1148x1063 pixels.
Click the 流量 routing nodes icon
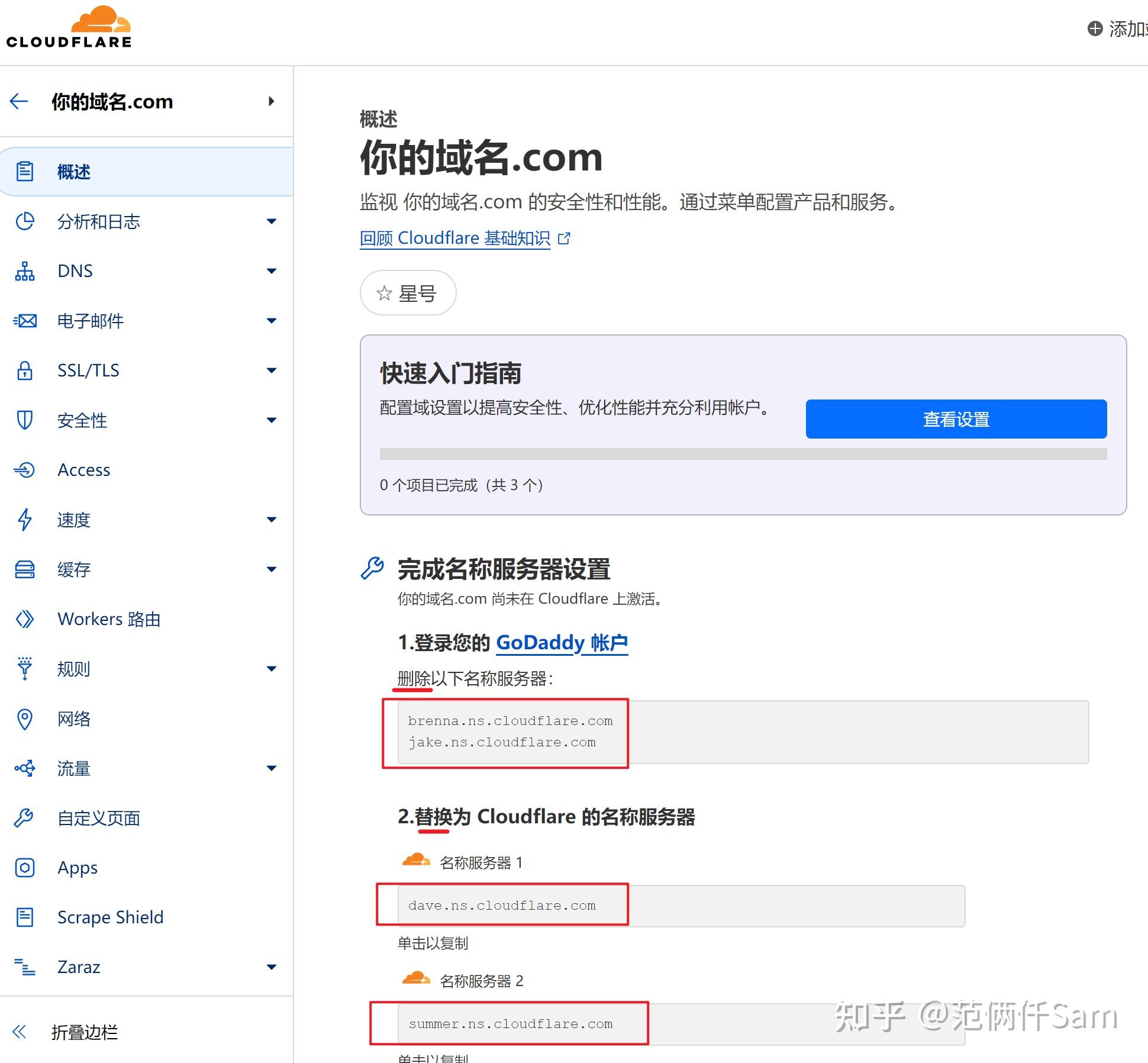click(25, 769)
